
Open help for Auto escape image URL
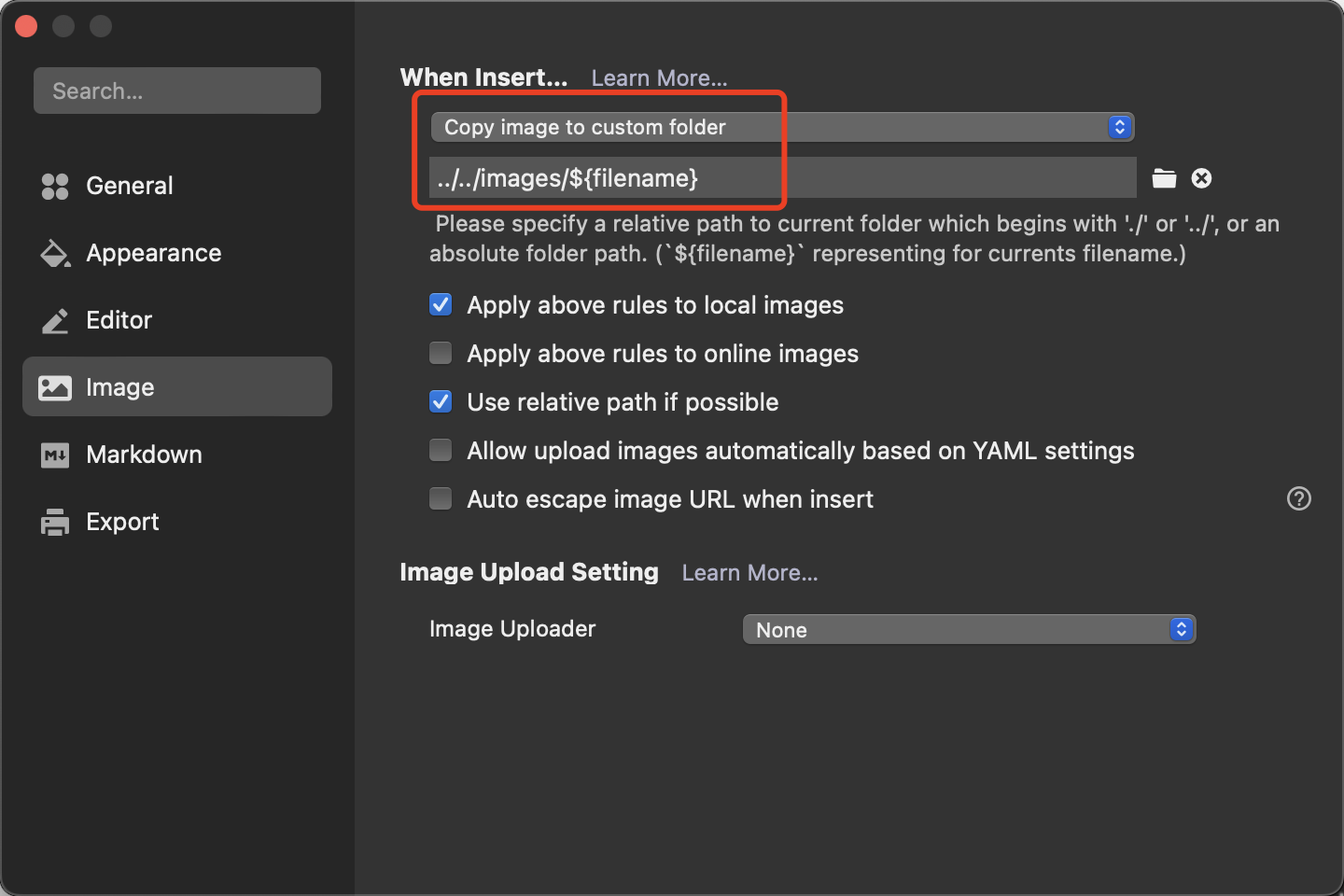[1298, 498]
